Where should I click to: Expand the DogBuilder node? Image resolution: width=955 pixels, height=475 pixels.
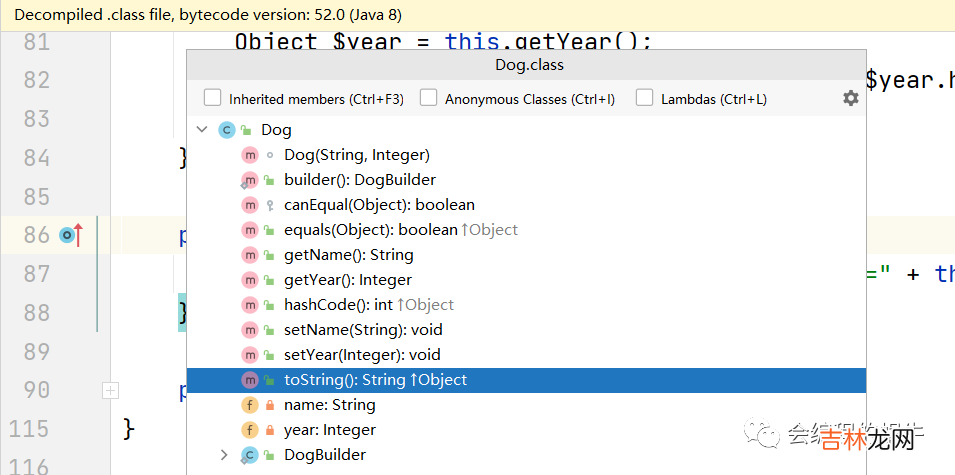click(x=224, y=455)
